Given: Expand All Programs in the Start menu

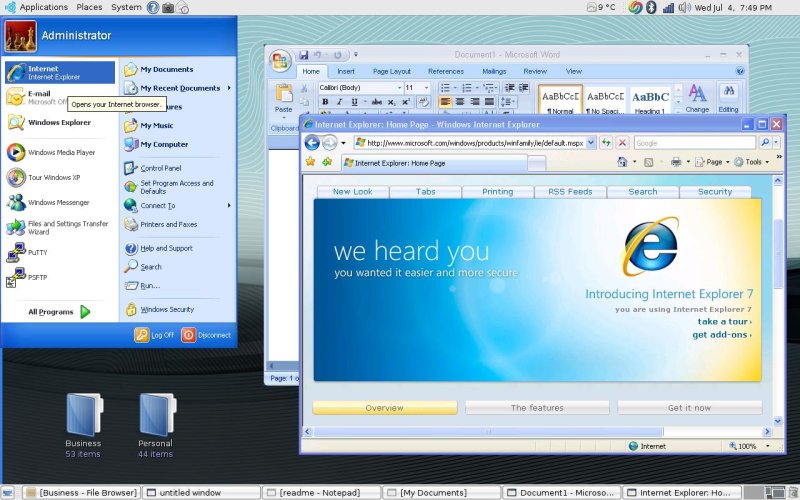Looking at the screenshot, I should (x=59, y=312).
